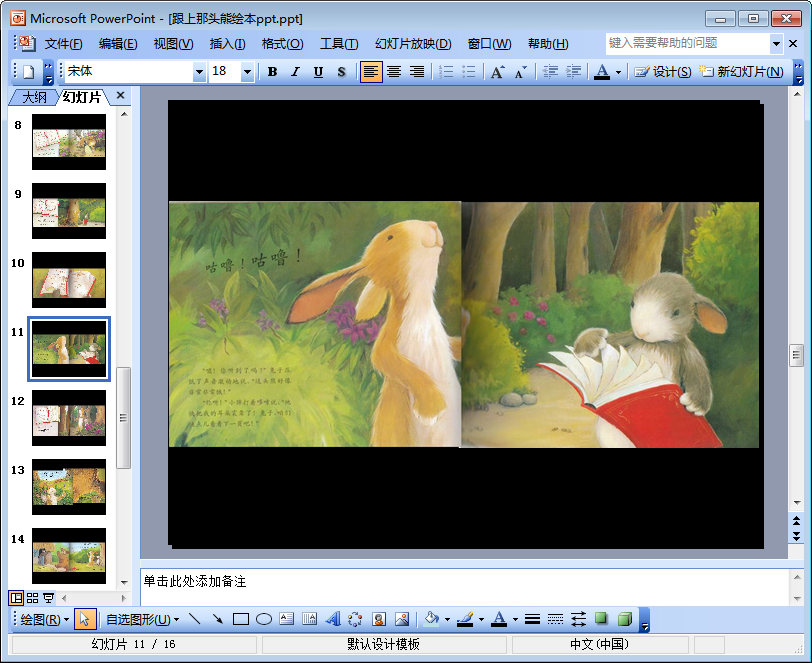
Task: Insert a diagram or organization chart
Action: coord(355,619)
